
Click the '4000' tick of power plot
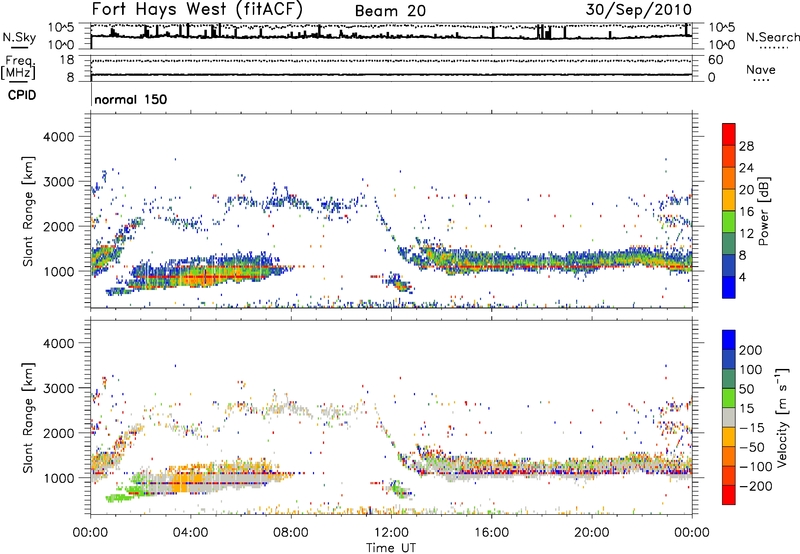point(58,137)
